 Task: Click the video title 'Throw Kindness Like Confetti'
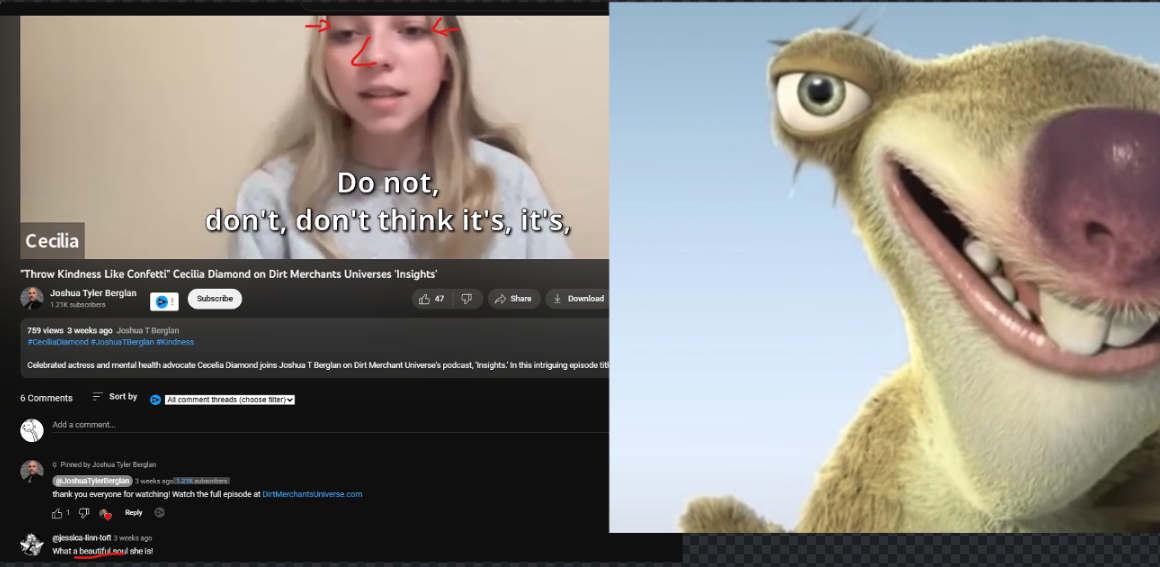click(x=229, y=275)
